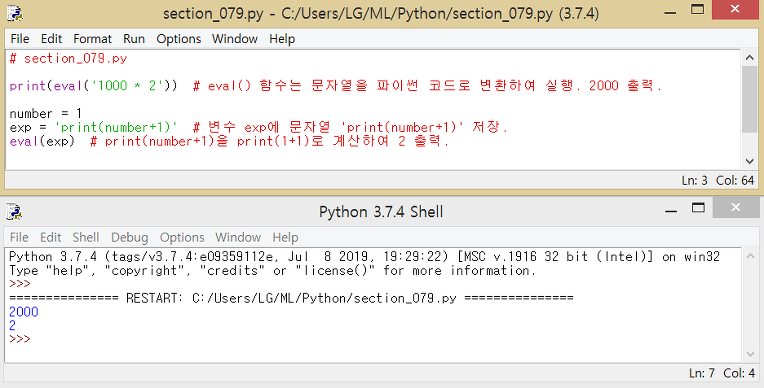Click the eval(exp) line in the editor

pyautogui.click(x=42, y=141)
